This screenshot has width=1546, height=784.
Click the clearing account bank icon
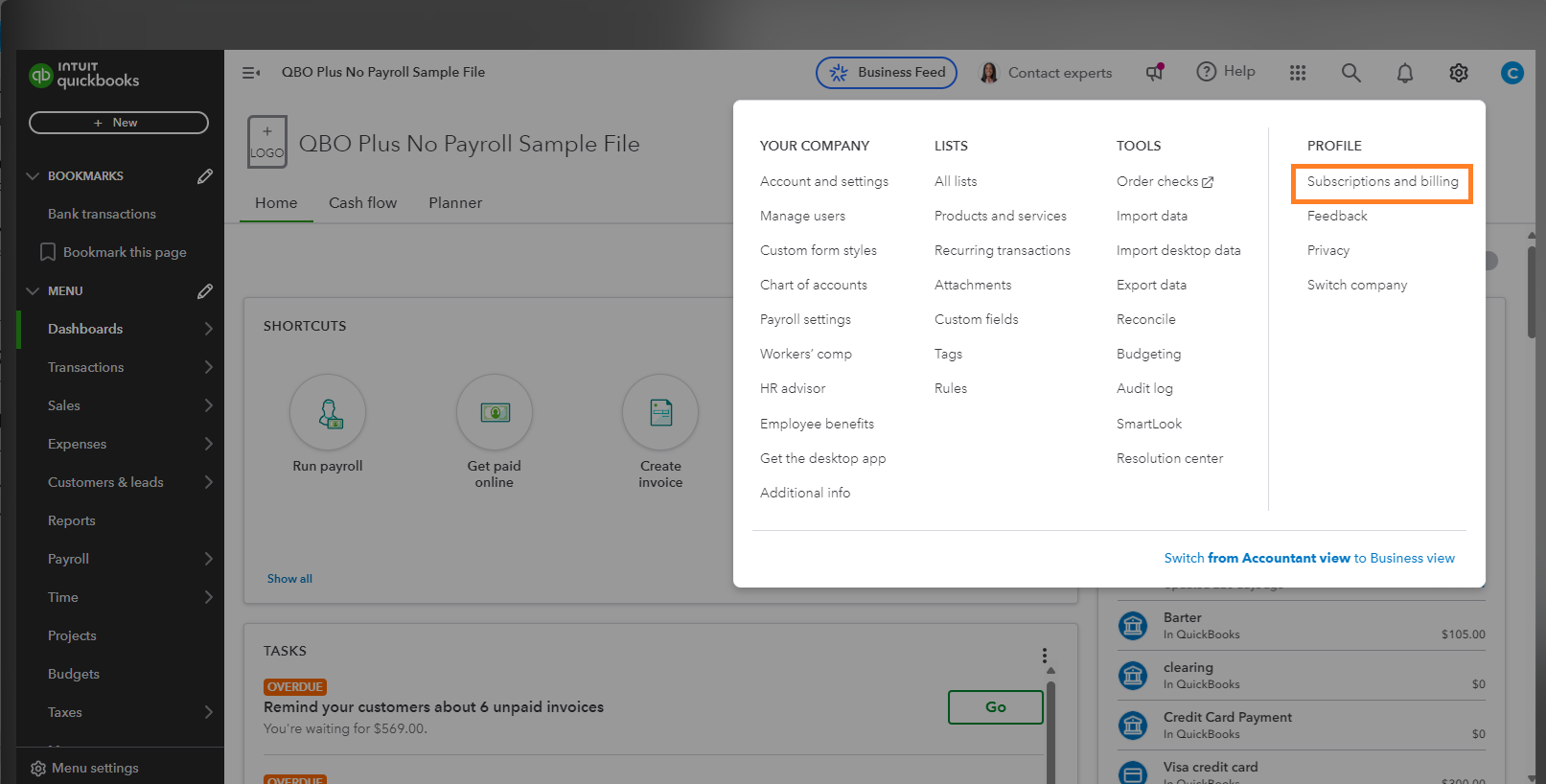coord(1133,676)
